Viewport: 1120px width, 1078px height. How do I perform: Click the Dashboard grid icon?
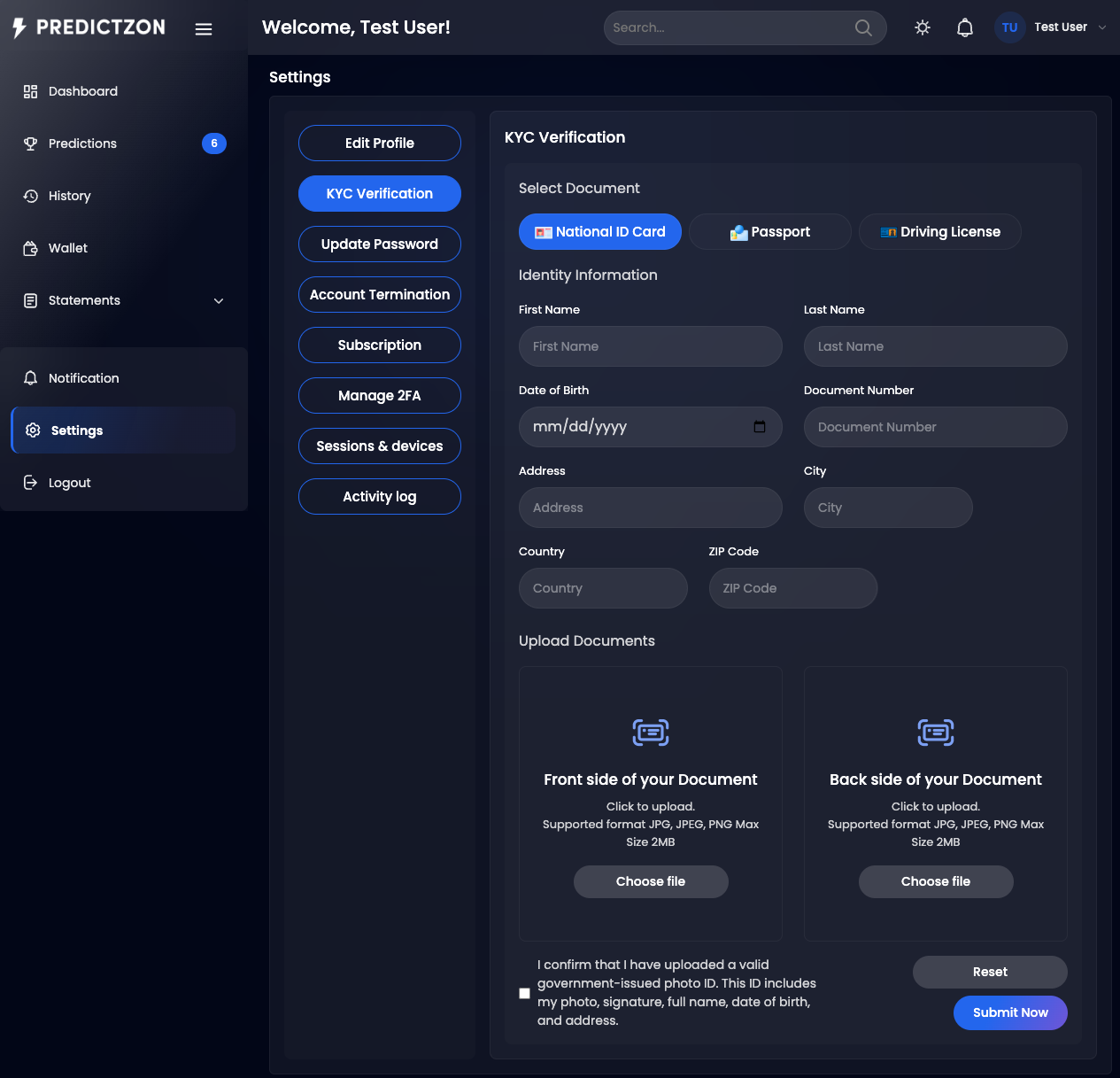30,91
